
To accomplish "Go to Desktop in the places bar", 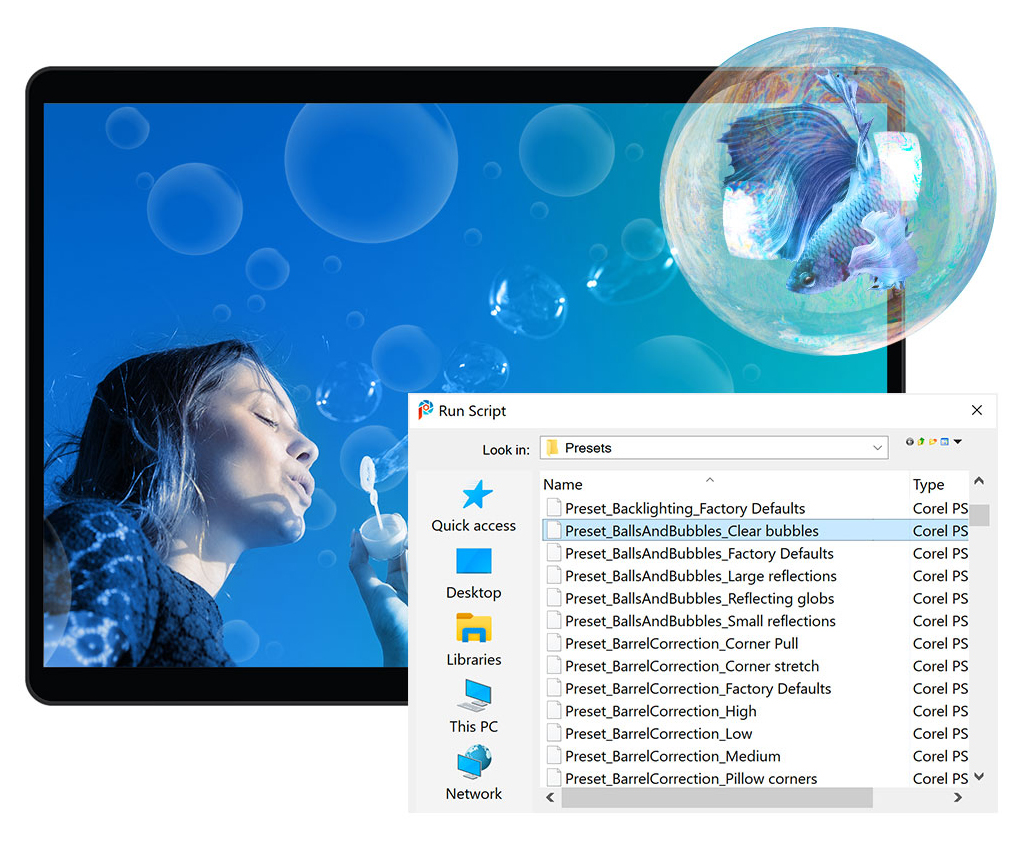I will click(x=473, y=573).
